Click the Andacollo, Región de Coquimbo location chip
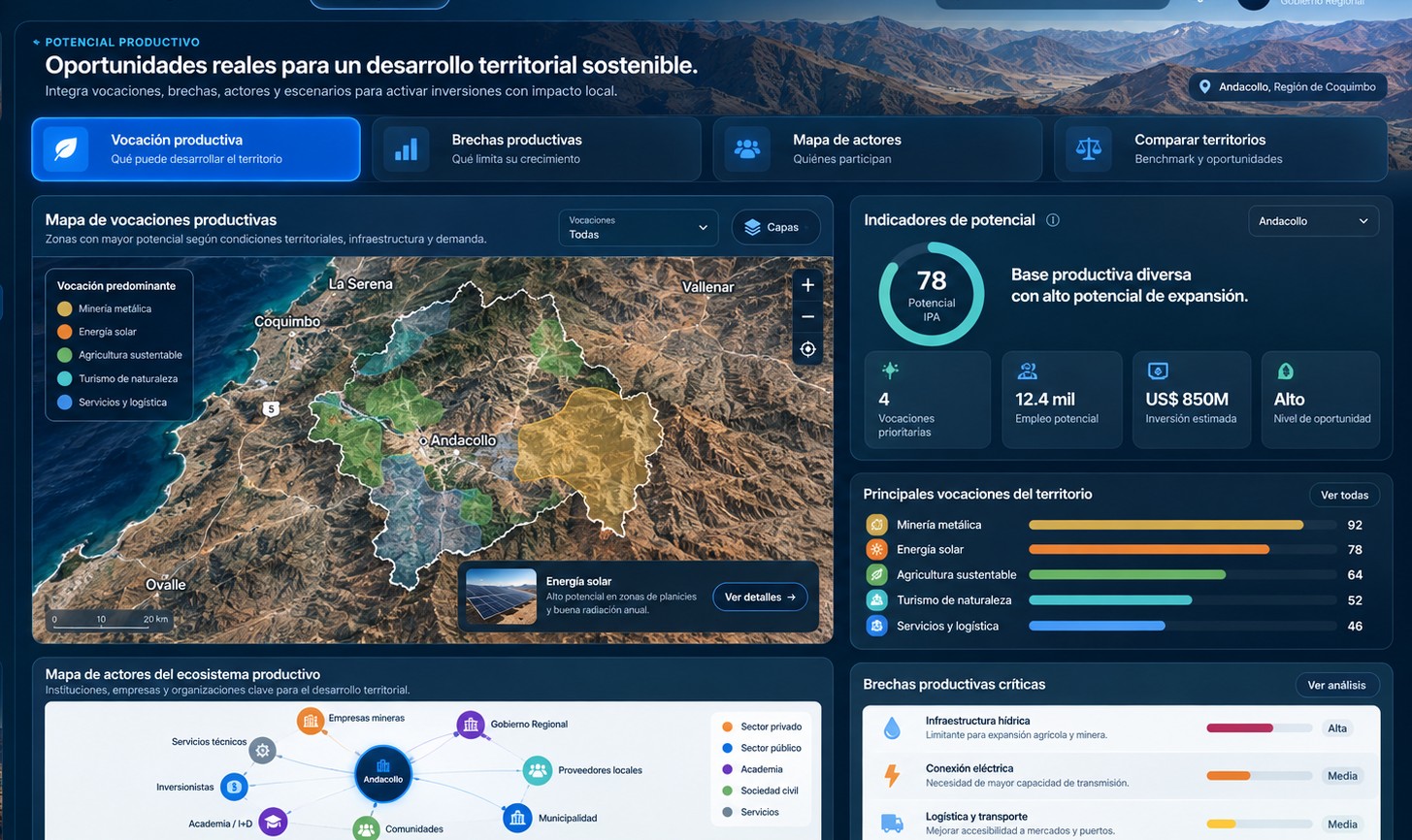 tap(1288, 87)
